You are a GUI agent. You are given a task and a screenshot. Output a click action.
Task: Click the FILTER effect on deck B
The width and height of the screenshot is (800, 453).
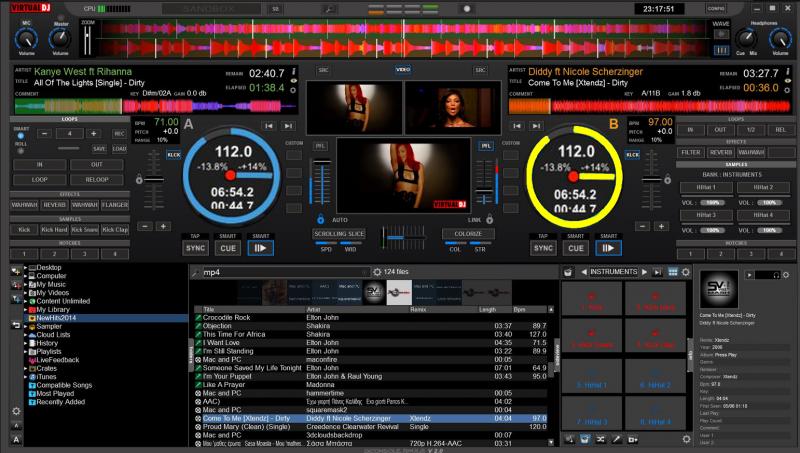[x=691, y=152]
